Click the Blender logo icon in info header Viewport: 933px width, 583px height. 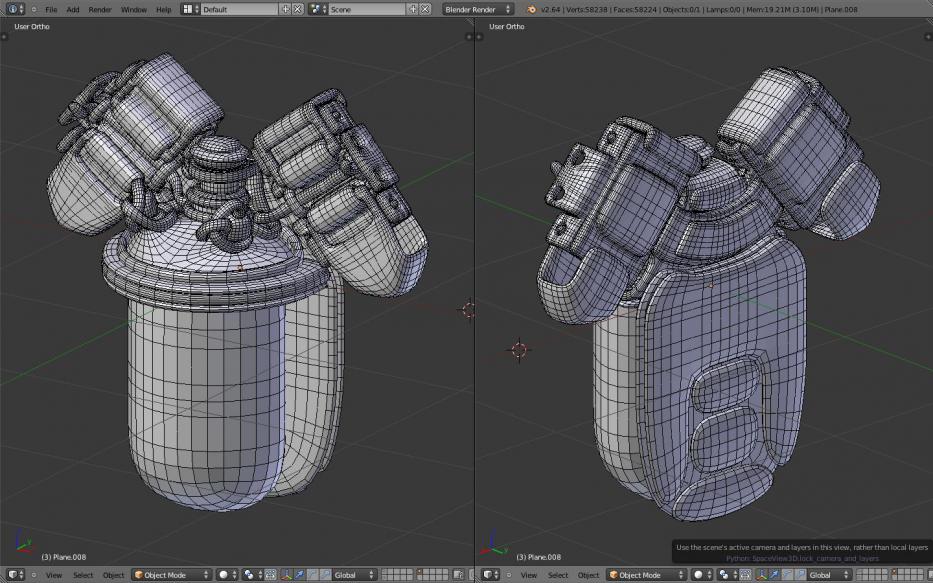click(532, 9)
